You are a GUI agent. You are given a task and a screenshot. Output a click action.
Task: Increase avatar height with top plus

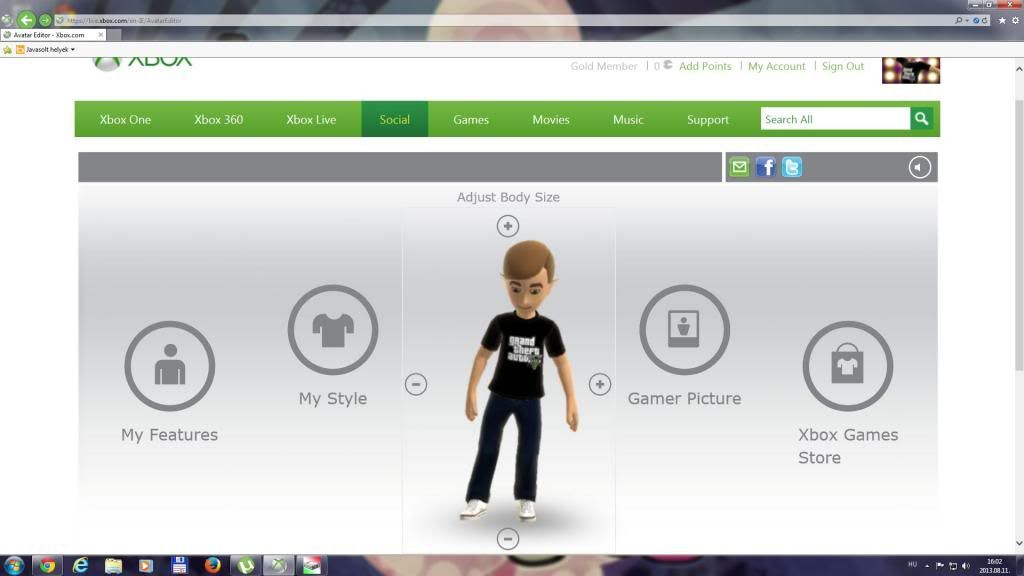click(507, 226)
